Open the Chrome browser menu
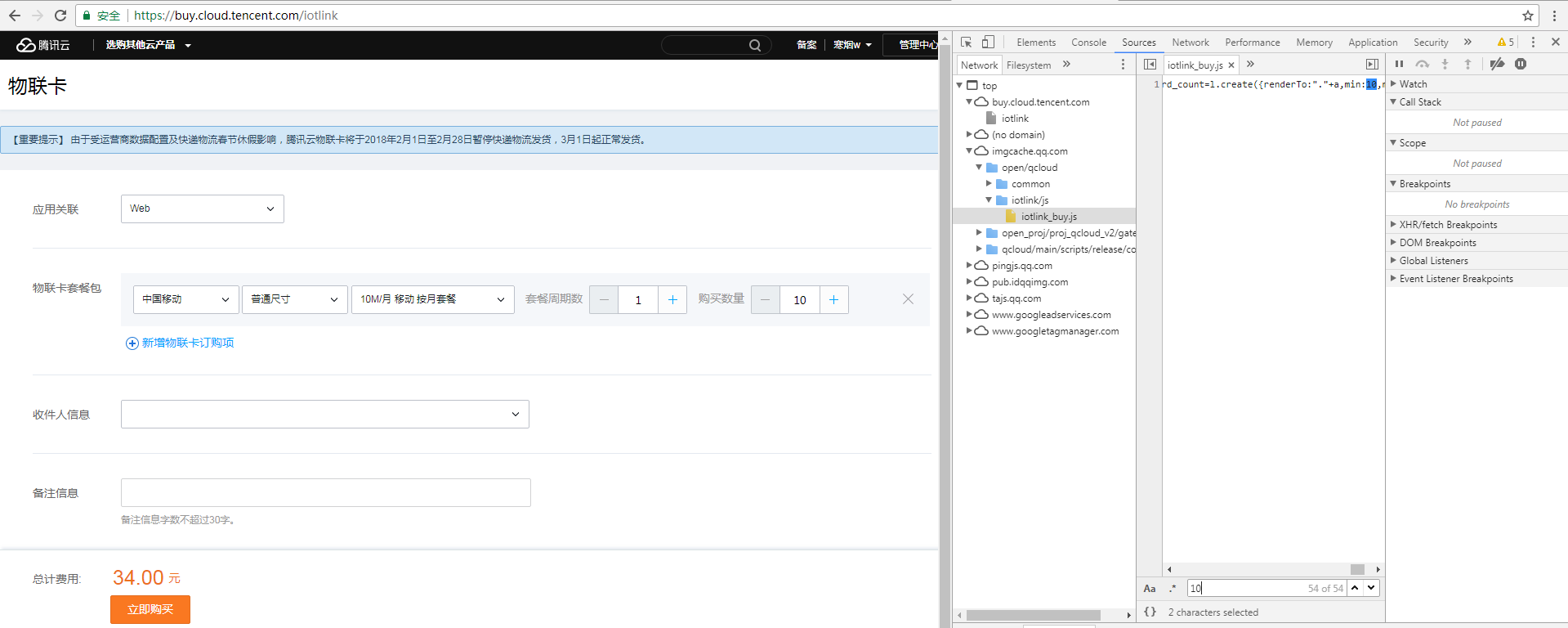This screenshot has height=628, width=1568. (1554, 16)
